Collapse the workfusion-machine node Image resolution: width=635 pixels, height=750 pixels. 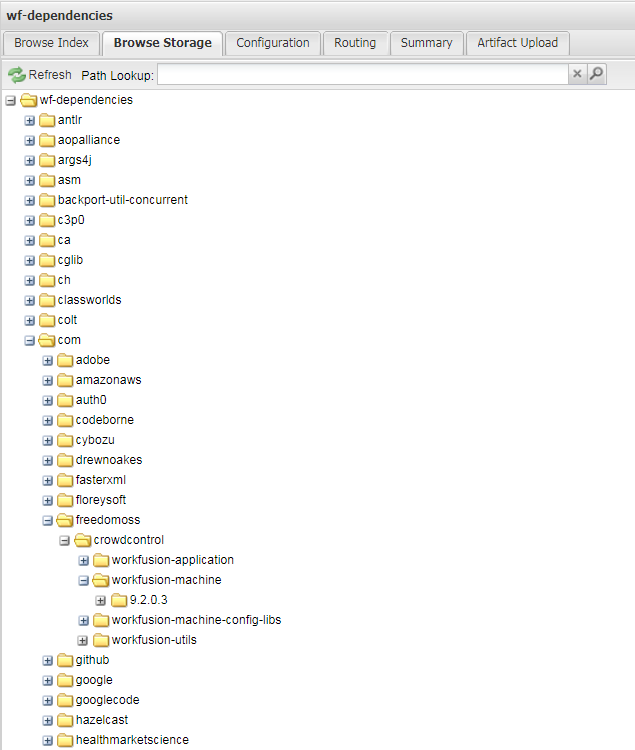pyautogui.click(x=84, y=581)
